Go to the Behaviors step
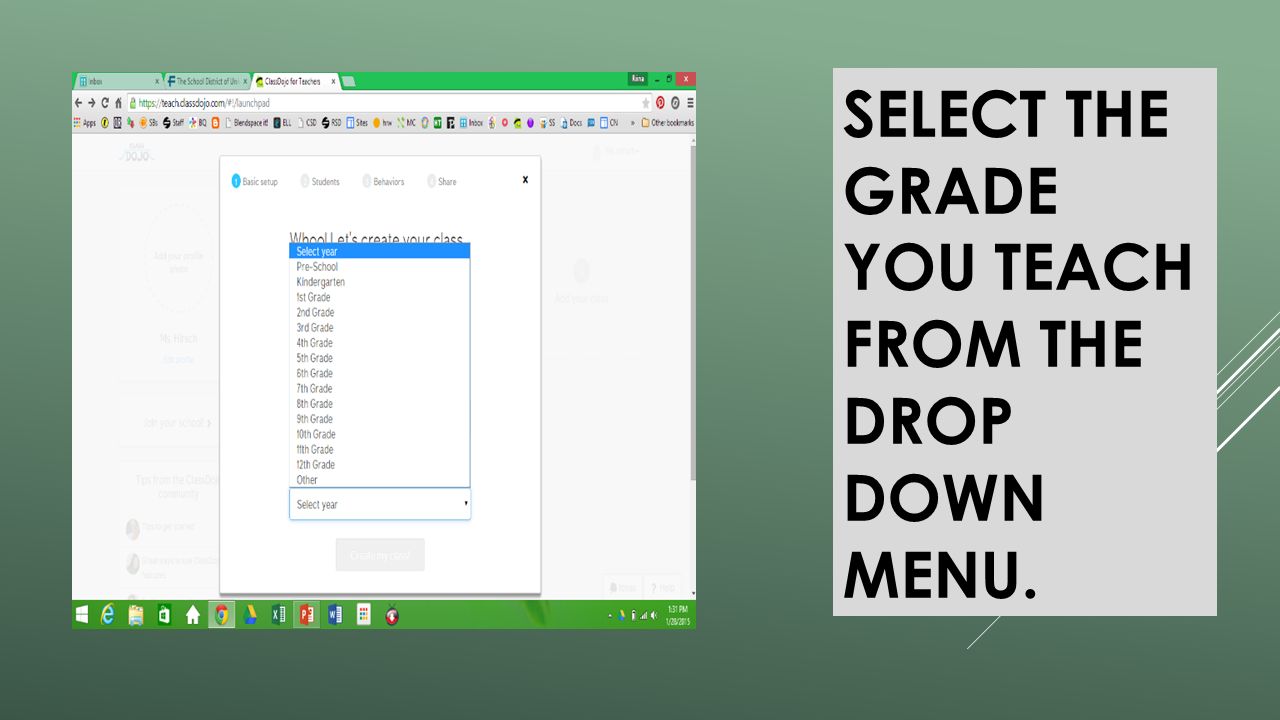The height and width of the screenshot is (720, 1280). 383,182
